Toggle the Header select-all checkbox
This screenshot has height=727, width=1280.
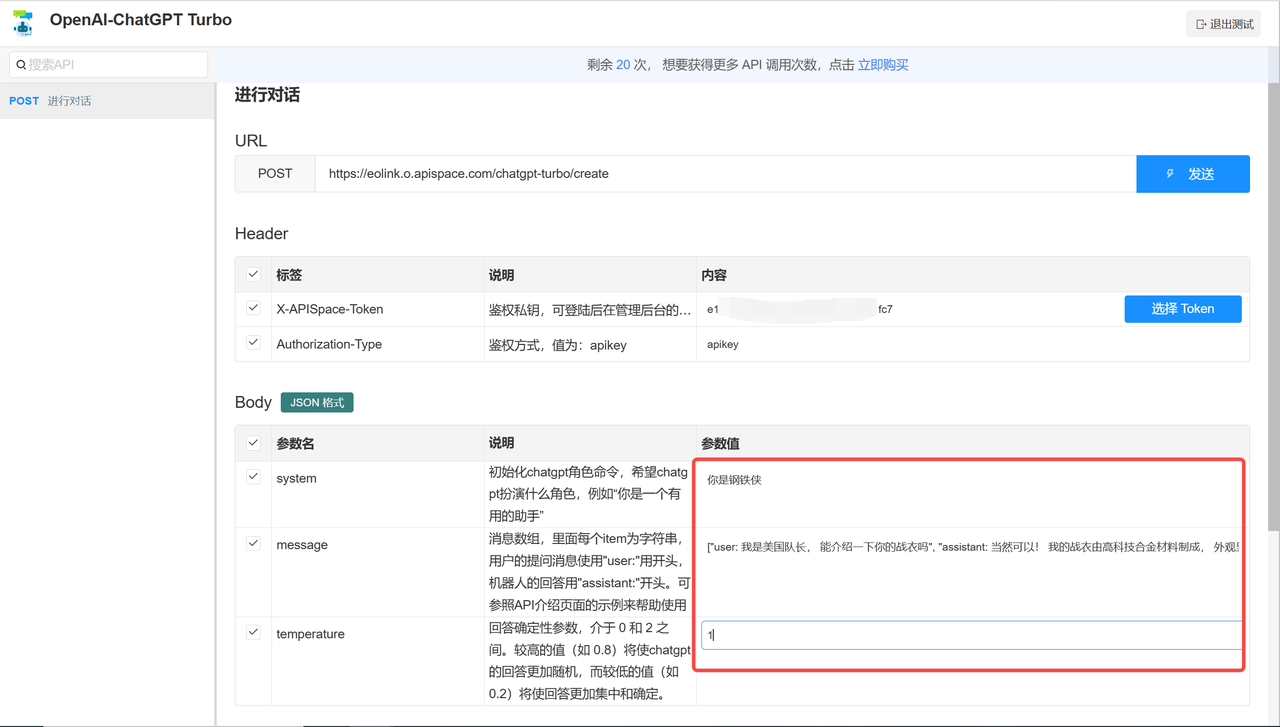point(253,274)
